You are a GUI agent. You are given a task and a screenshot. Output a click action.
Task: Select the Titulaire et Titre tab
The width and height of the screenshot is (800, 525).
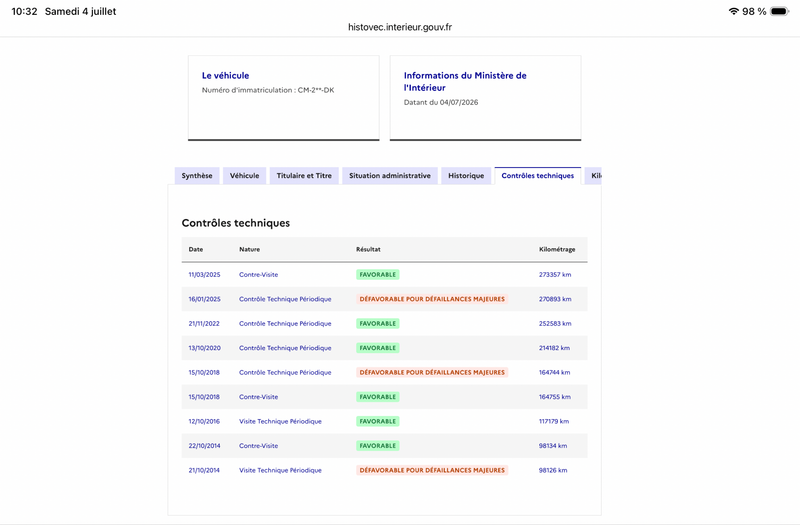point(304,176)
